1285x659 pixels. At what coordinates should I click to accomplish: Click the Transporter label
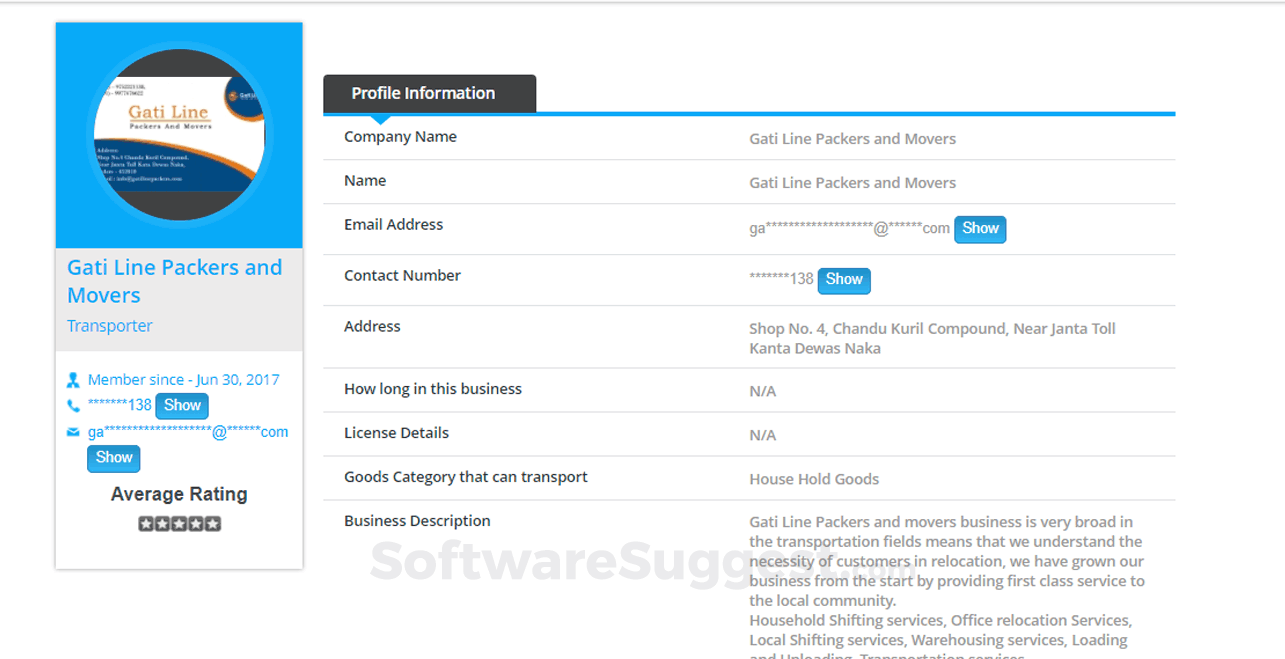pos(109,325)
